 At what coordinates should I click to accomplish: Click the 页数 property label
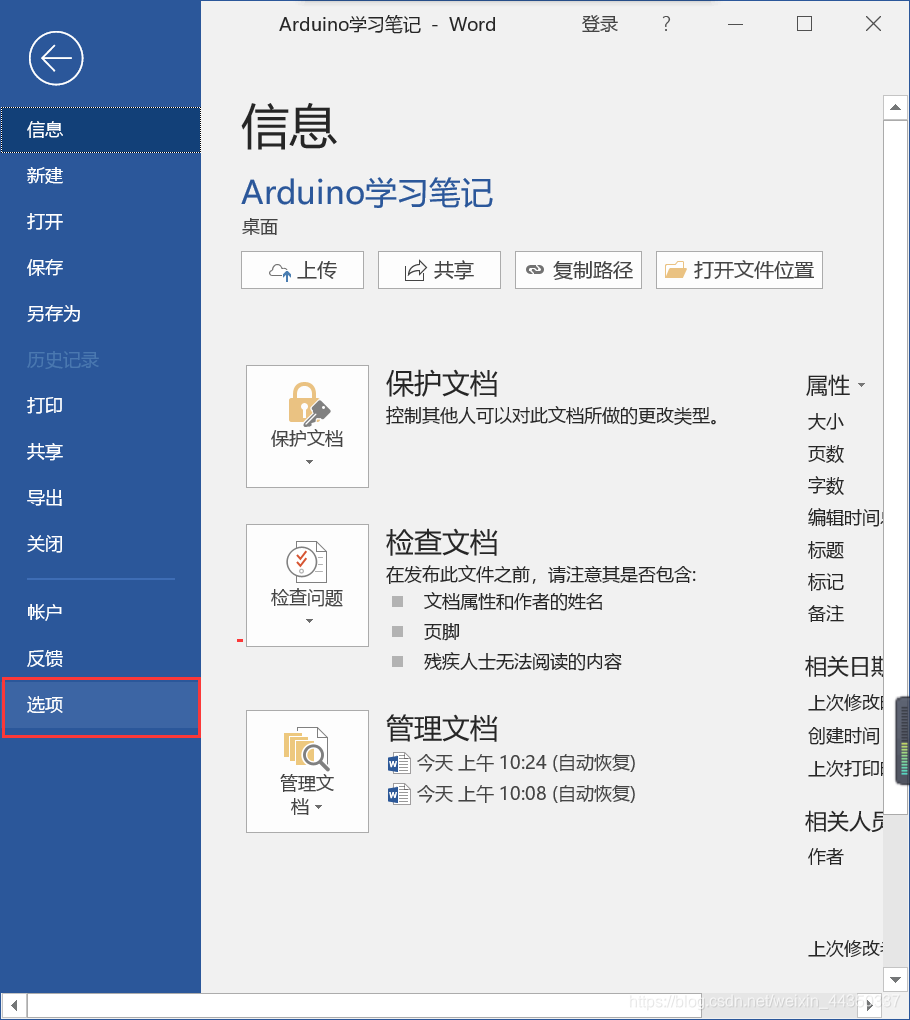[825, 453]
